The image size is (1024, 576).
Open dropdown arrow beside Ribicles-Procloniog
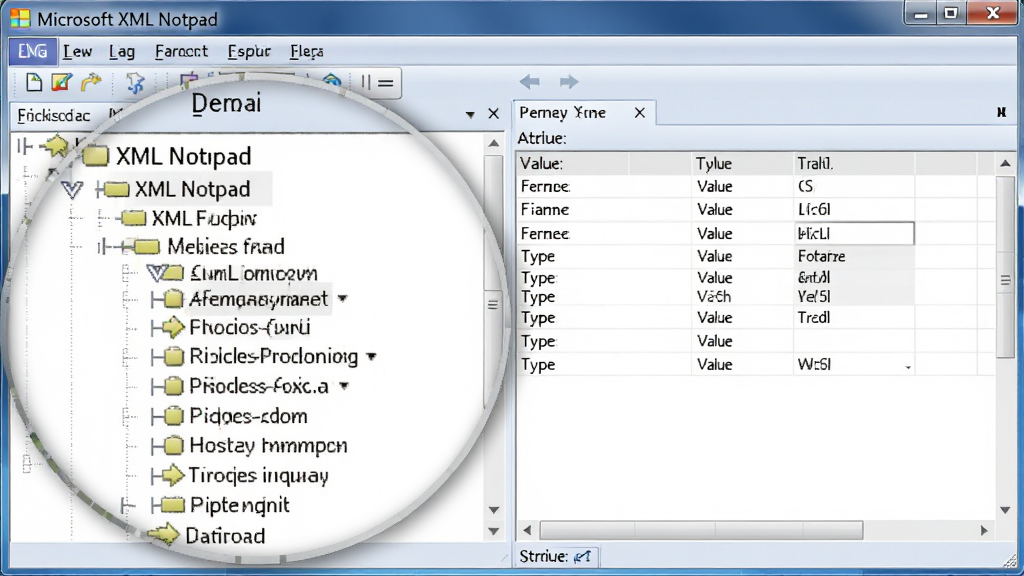(x=371, y=357)
